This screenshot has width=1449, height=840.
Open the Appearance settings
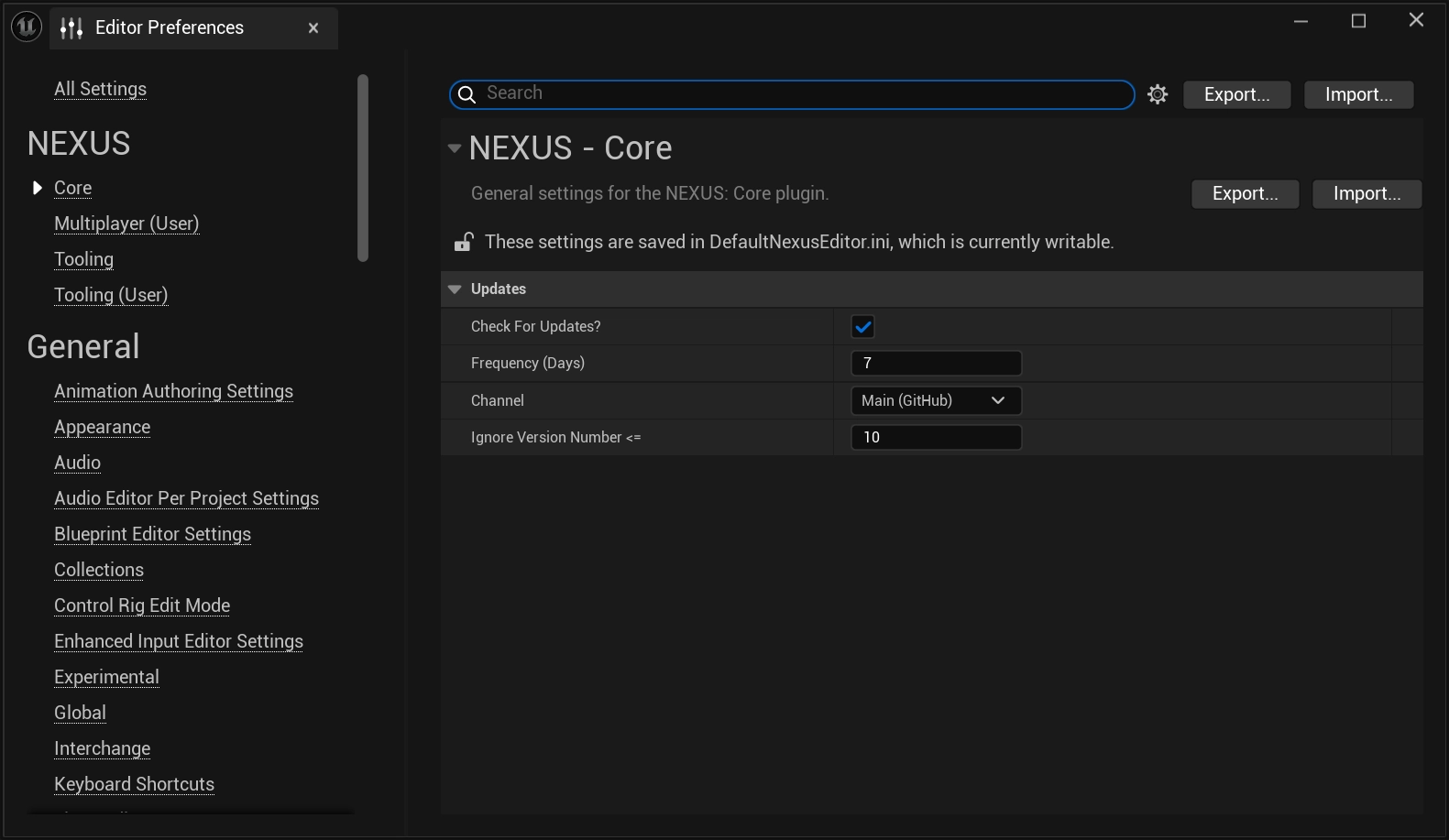102,427
